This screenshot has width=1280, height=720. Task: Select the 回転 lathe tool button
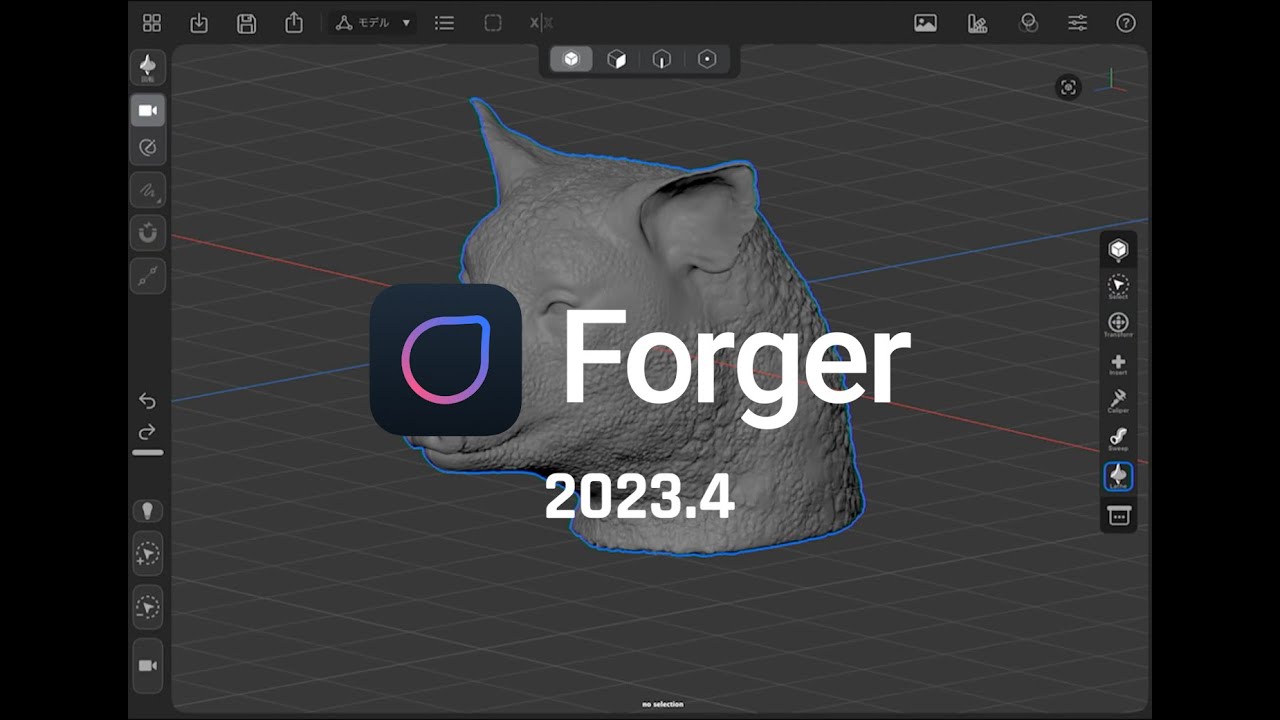point(148,68)
